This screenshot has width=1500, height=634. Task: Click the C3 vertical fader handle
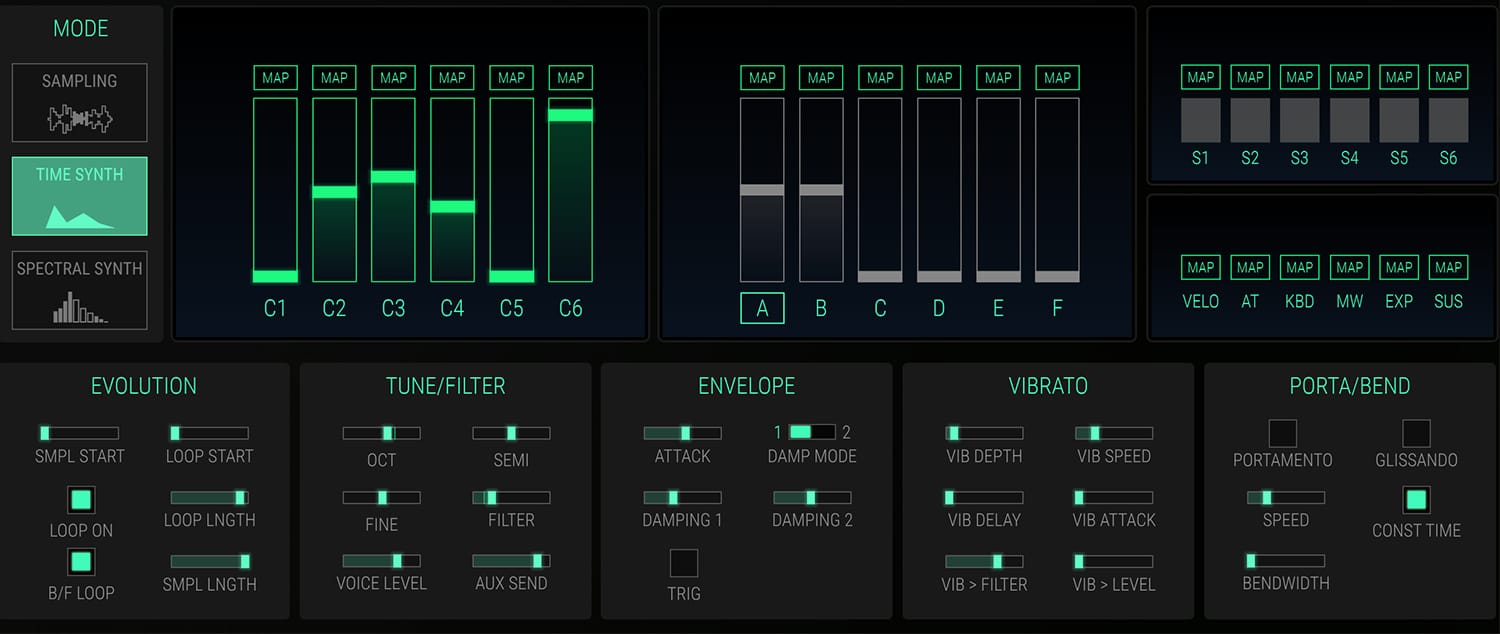[x=393, y=176]
